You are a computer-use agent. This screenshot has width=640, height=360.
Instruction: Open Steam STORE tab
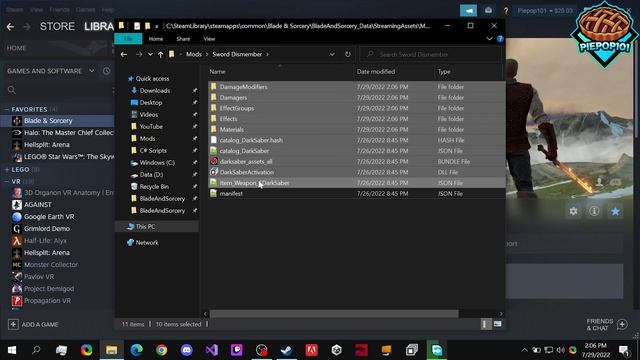(57, 27)
